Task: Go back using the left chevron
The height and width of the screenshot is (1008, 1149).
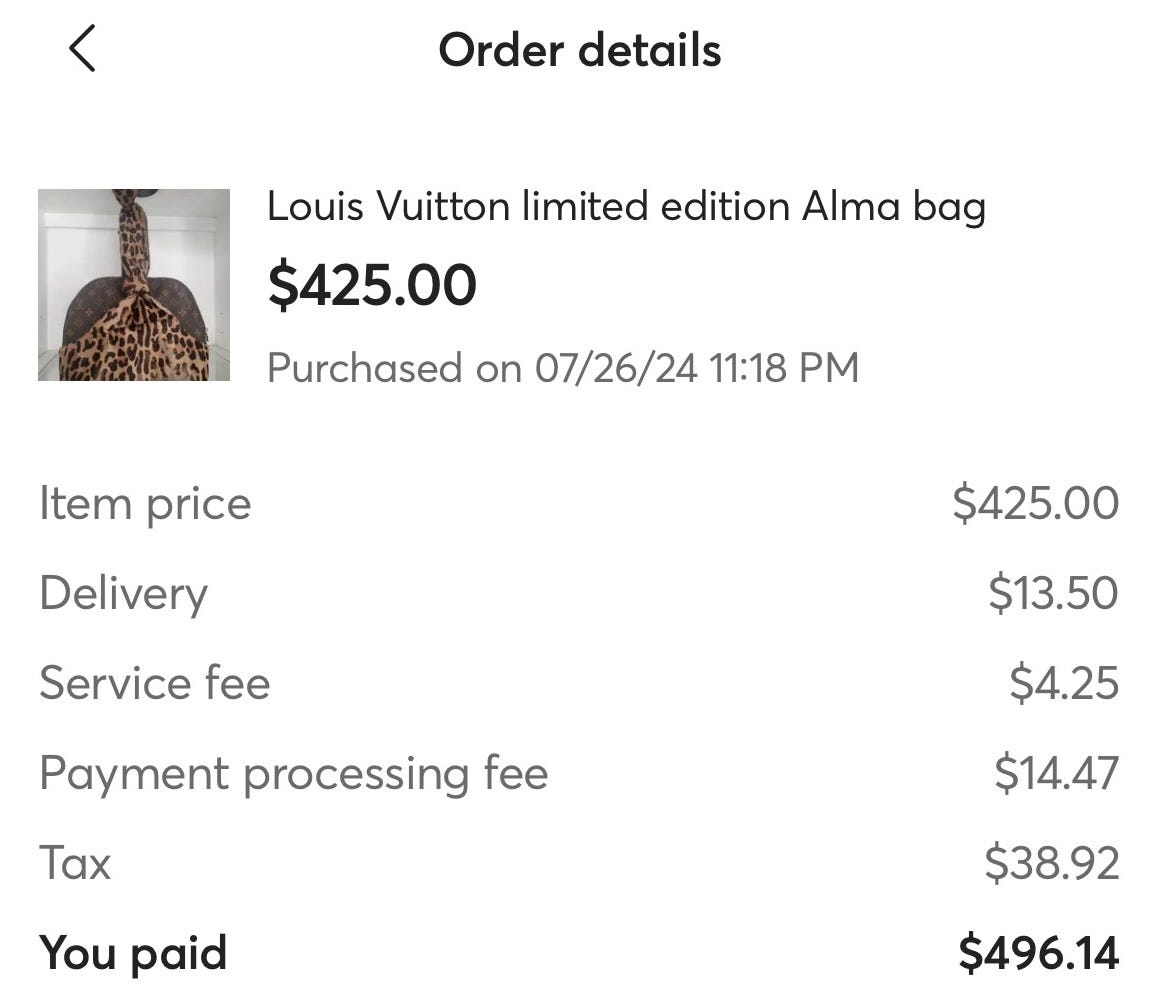Action: tap(82, 49)
